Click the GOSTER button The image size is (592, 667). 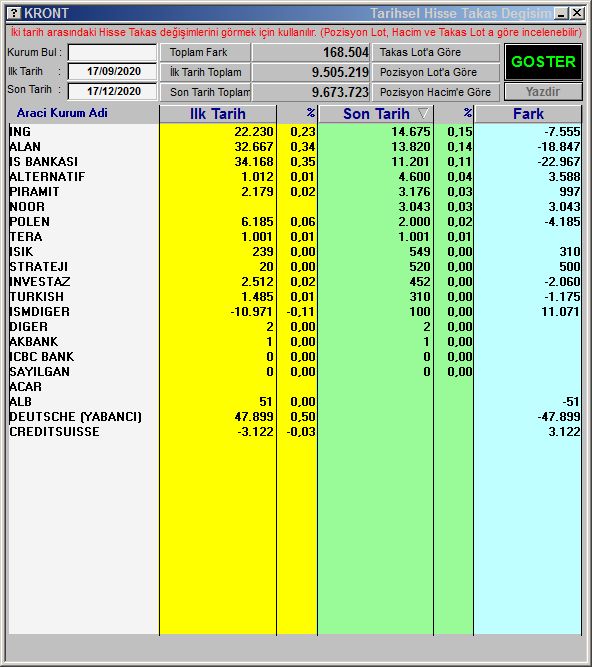click(x=543, y=62)
